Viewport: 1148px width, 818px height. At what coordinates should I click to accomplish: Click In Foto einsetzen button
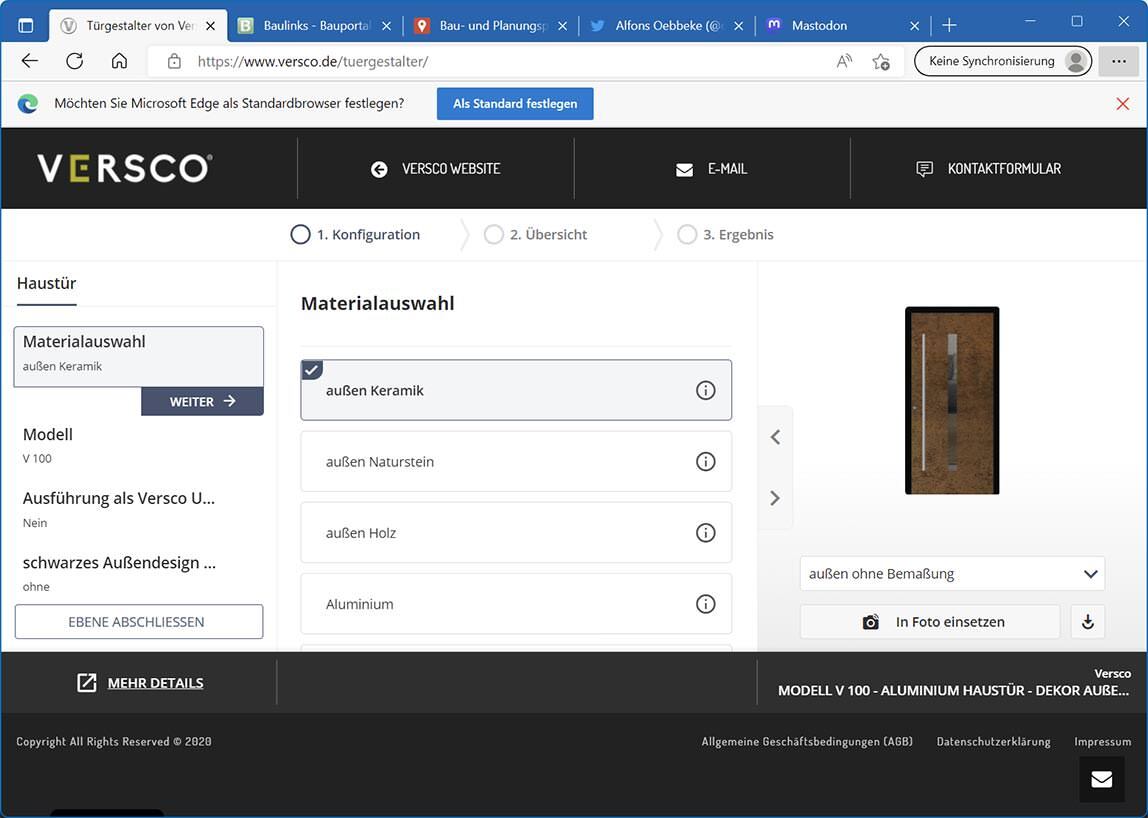[930, 622]
